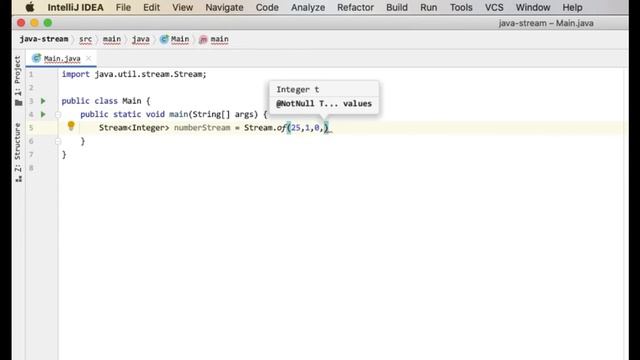640x360 pixels.
Task: Open the Project tool window
Action: 18,81
